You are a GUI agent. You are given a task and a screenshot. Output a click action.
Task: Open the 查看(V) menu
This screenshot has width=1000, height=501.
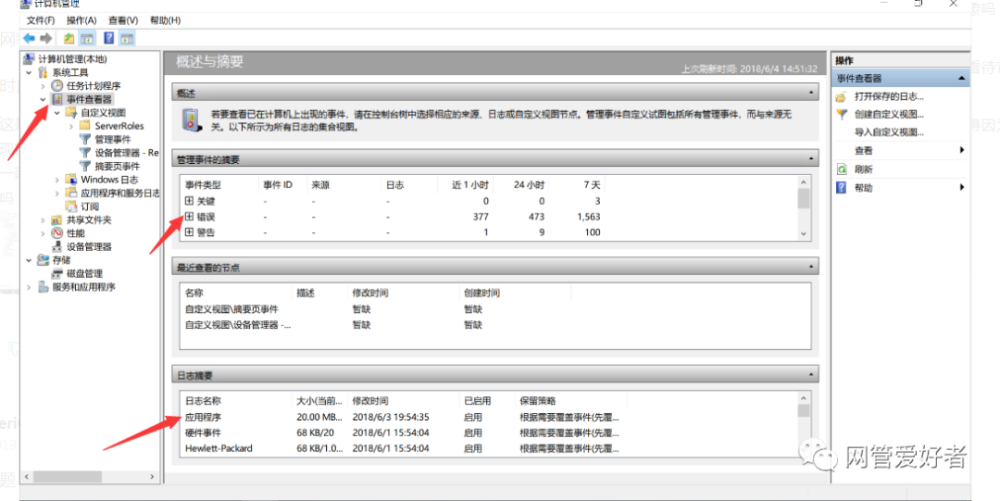click(x=122, y=20)
